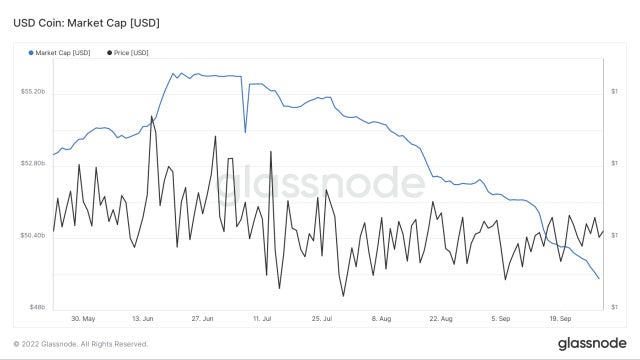Select the 27. Jun date label
This screenshot has height=360, width=640.
pyautogui.click(x=202, y=318)
